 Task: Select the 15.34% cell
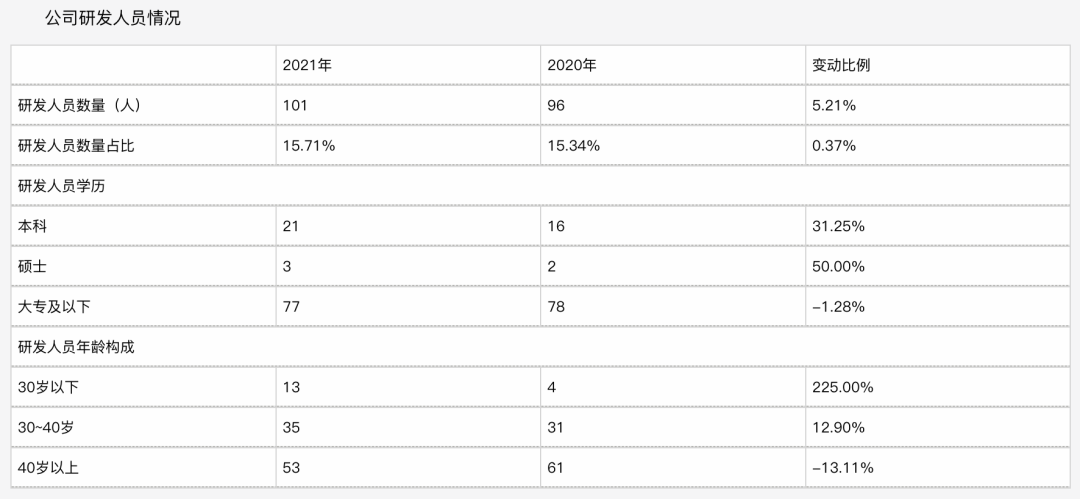pyautogui.click(x=574, y=145)
